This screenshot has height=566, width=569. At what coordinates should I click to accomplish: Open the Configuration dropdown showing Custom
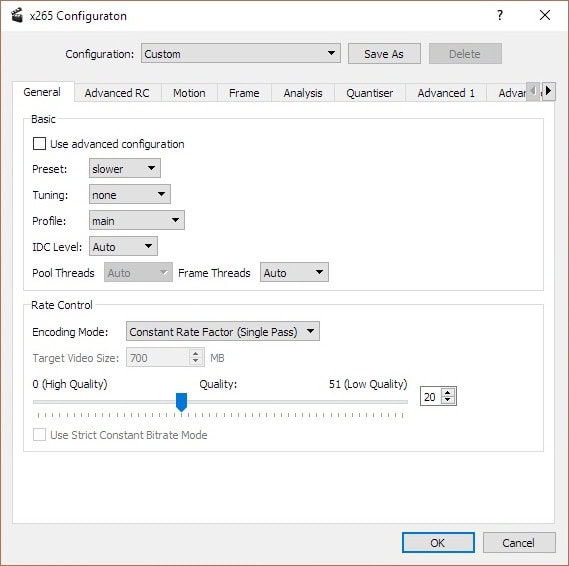241,54
